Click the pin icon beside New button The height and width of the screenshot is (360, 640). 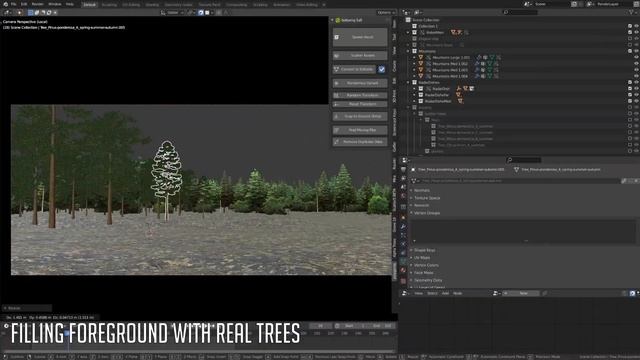[544, 293]
